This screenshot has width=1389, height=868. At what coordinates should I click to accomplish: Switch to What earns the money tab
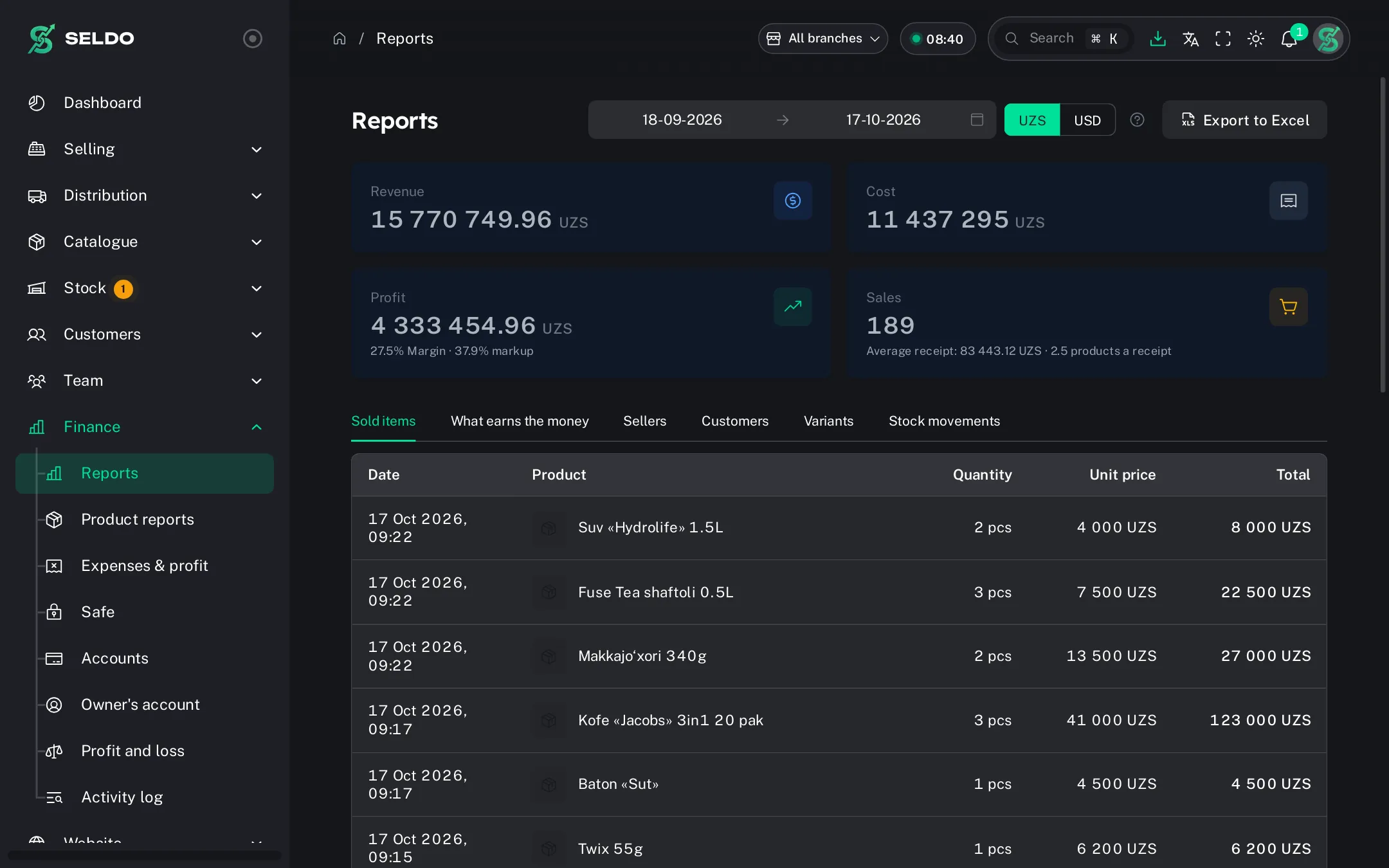tap(520, 421)
